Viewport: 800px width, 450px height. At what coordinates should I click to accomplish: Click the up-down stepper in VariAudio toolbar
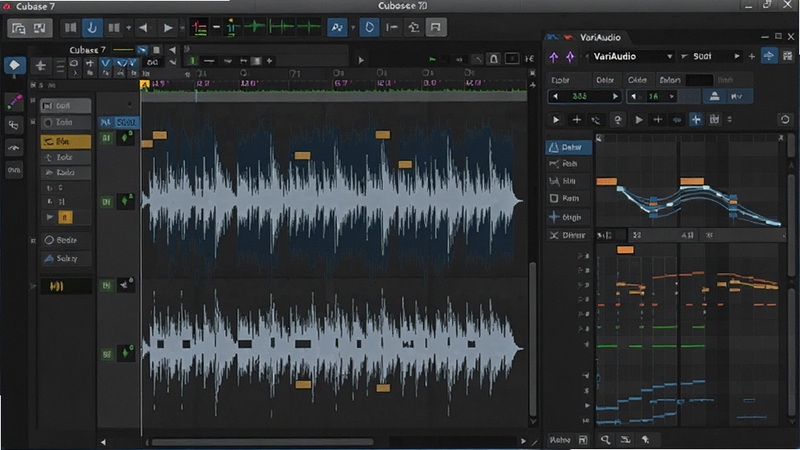(x=730, y=119)
